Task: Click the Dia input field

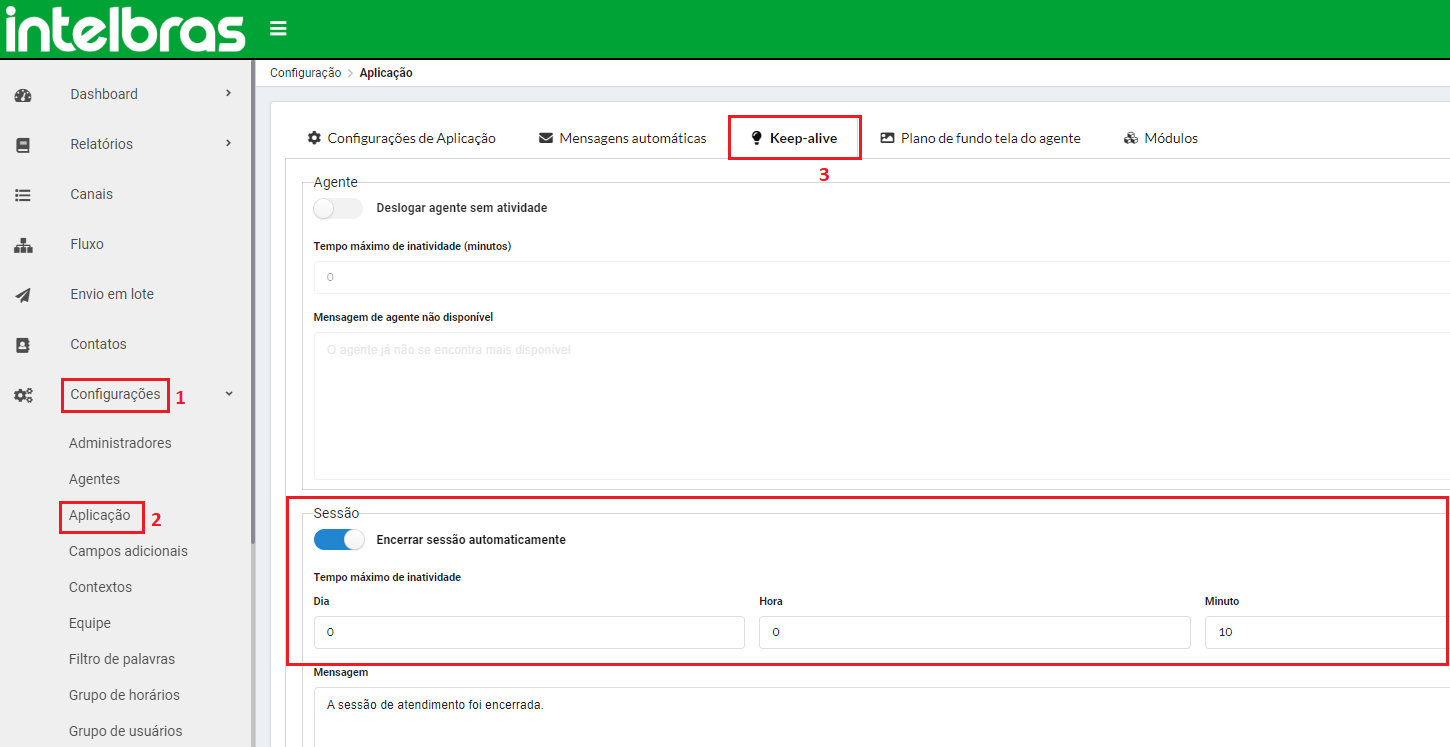Action: 529,632
